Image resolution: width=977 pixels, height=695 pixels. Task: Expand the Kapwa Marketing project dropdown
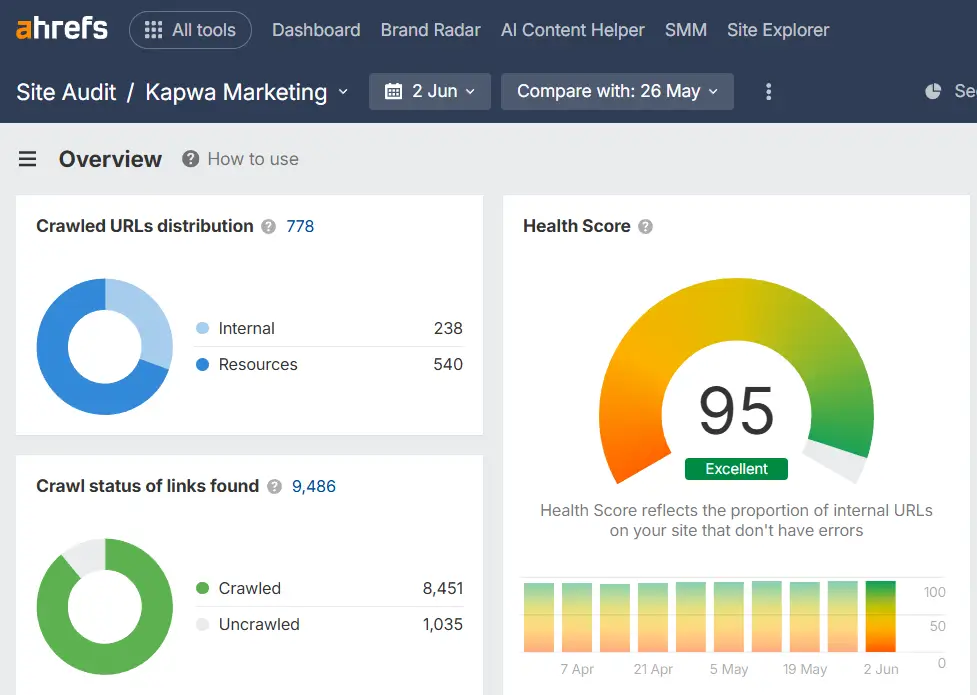(x=246, y=92)
